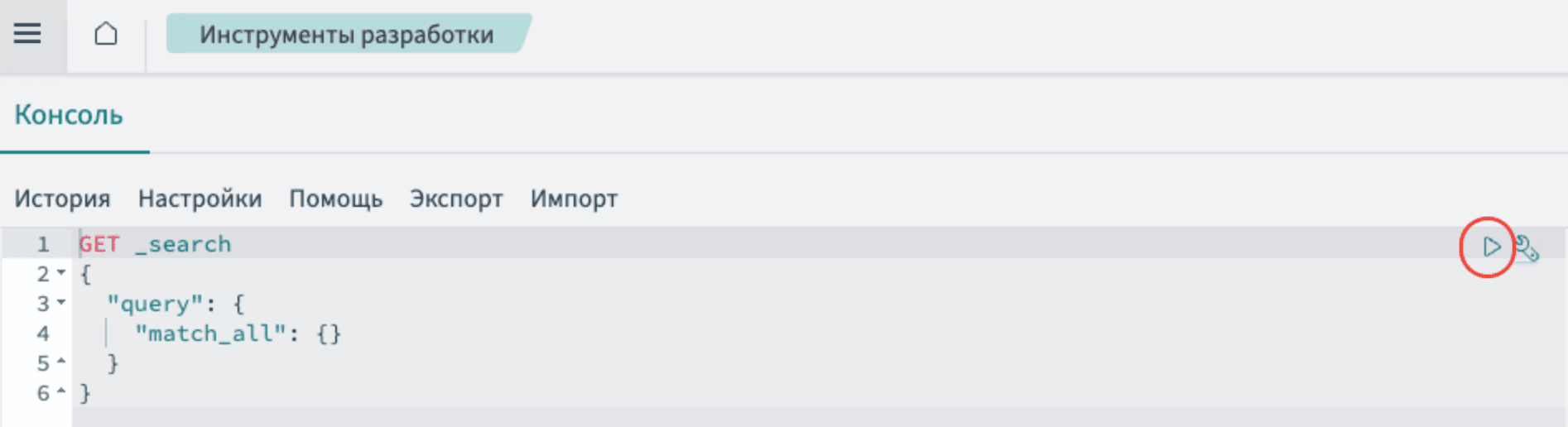Toggle the fold arrow on line 6

[x=61, y=392]
